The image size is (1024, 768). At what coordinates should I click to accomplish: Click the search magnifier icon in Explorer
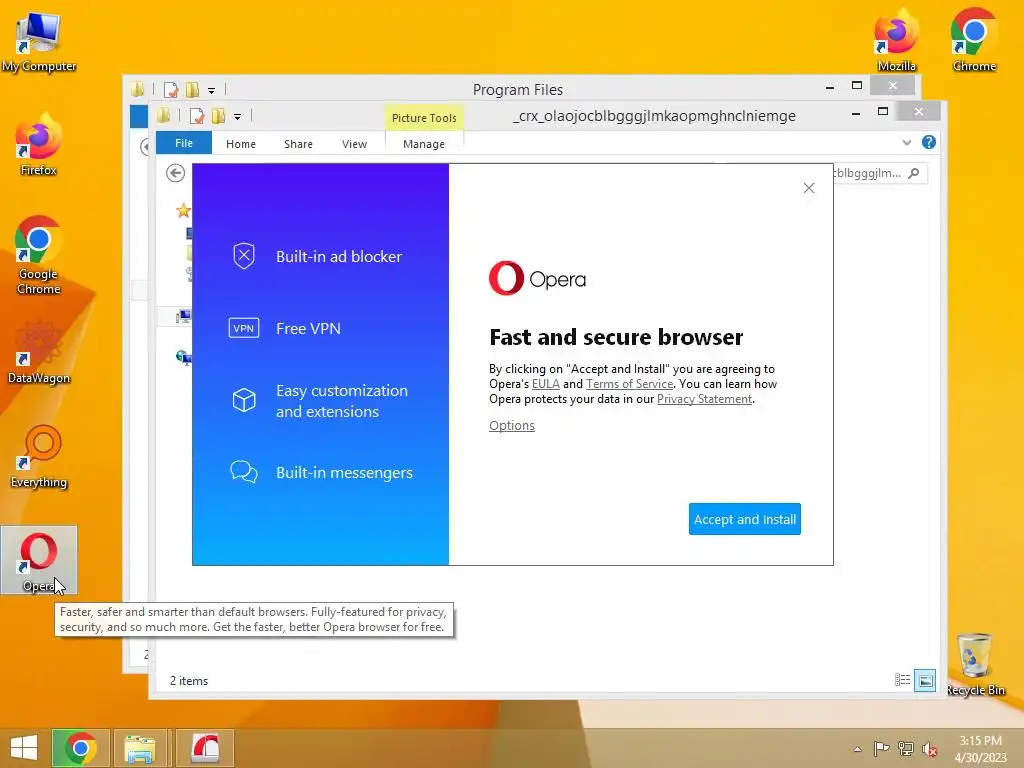coord(914,173)
